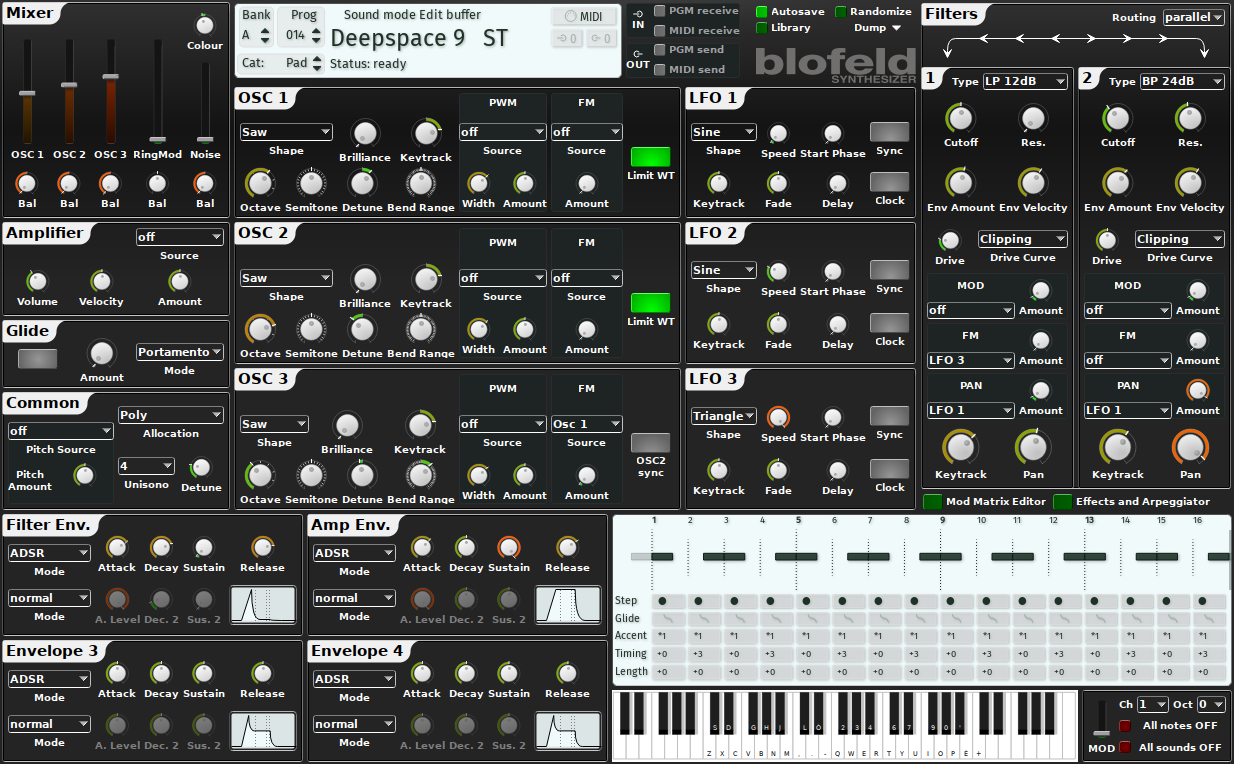Click the Amp Env. Sustain knob
Screen dimensions: 1234x764
click(508, 547)
